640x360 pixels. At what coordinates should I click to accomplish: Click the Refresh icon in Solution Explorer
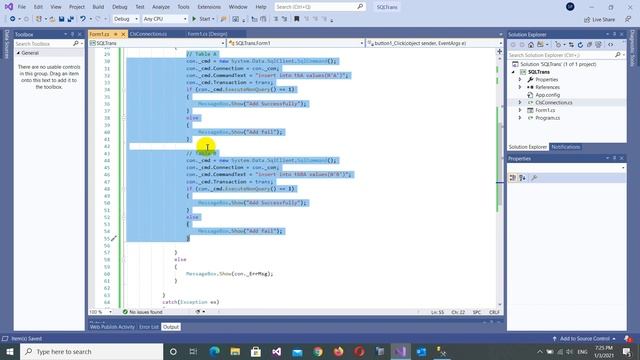click(x=580, y=44)
